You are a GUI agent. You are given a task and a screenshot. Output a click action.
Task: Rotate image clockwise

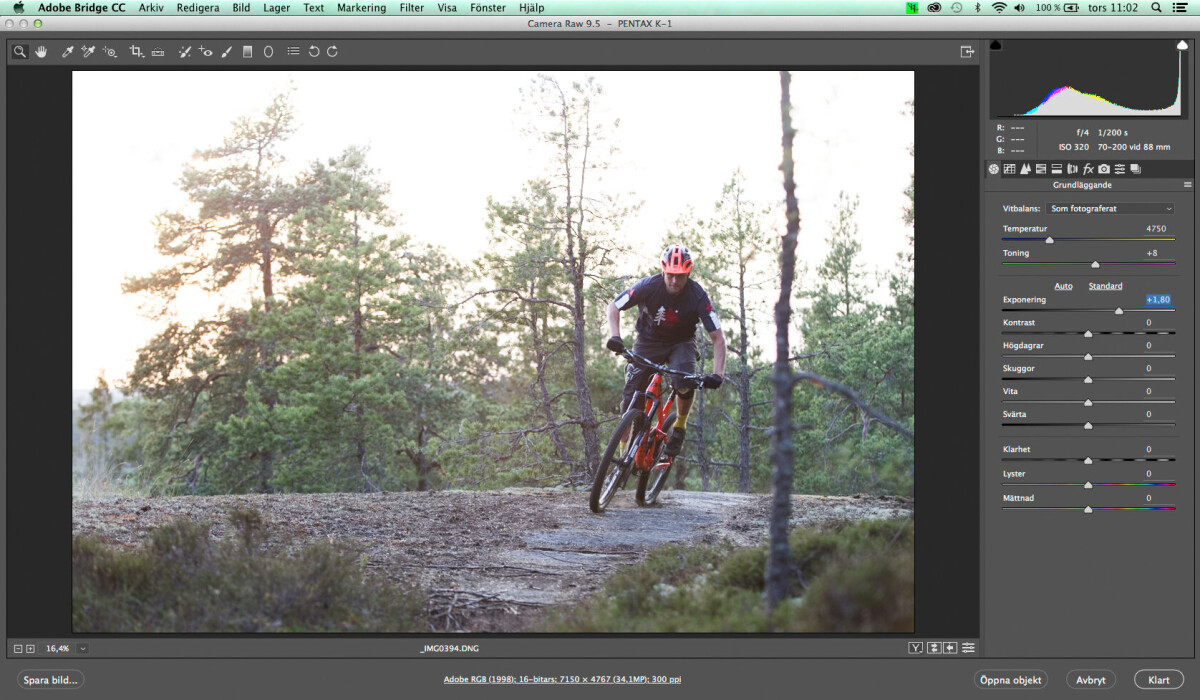[x=332, y=51]
